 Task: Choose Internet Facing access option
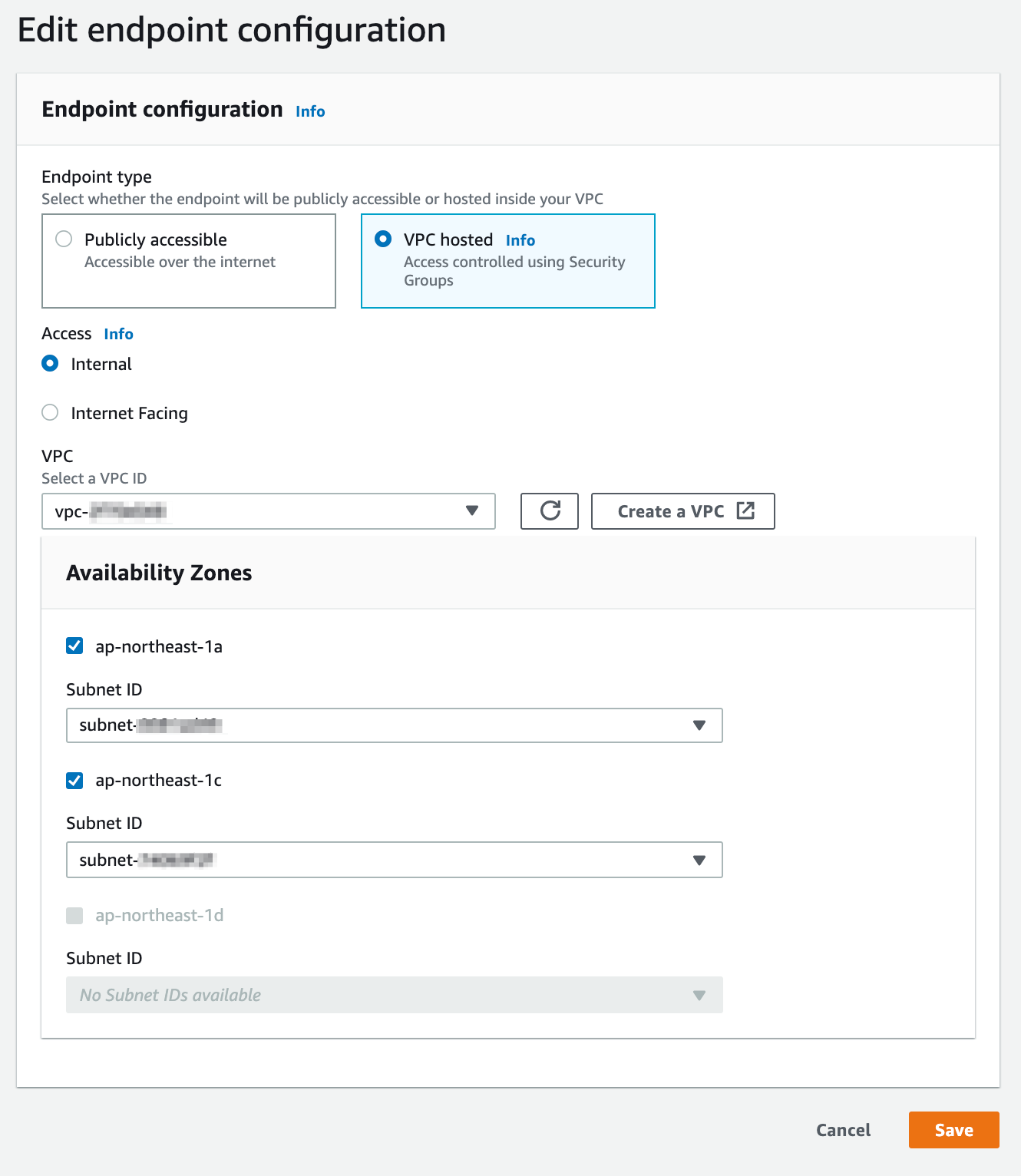coord(51,413)
